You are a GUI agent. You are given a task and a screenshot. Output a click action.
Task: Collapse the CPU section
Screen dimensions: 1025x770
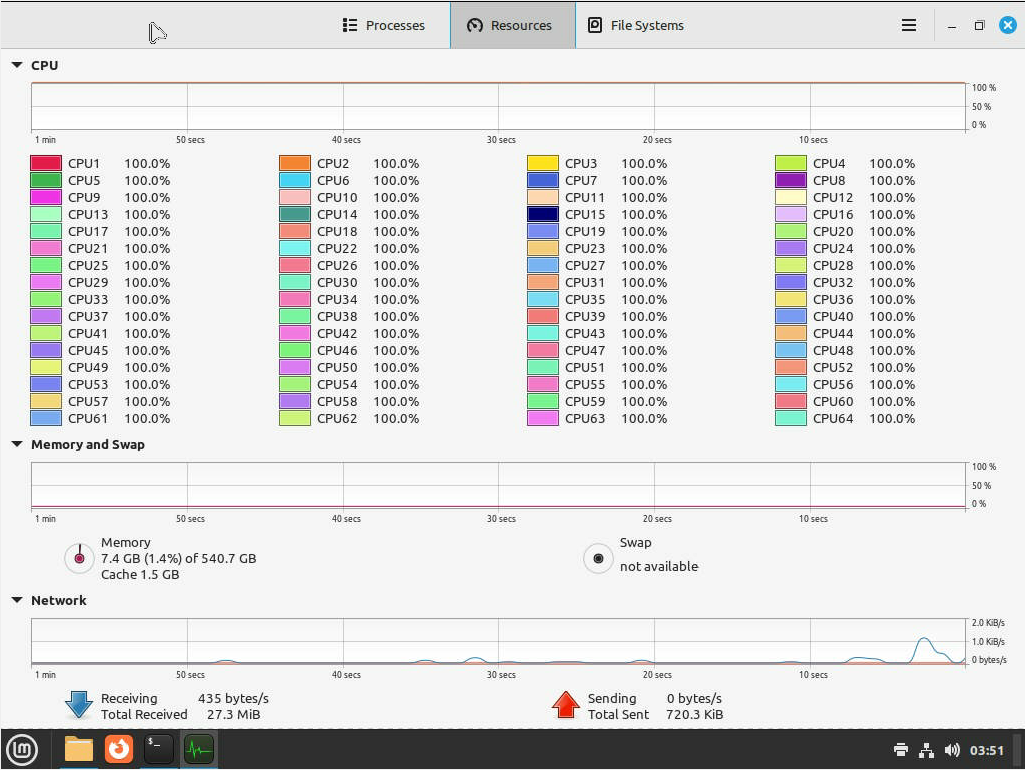coord(17,65)
